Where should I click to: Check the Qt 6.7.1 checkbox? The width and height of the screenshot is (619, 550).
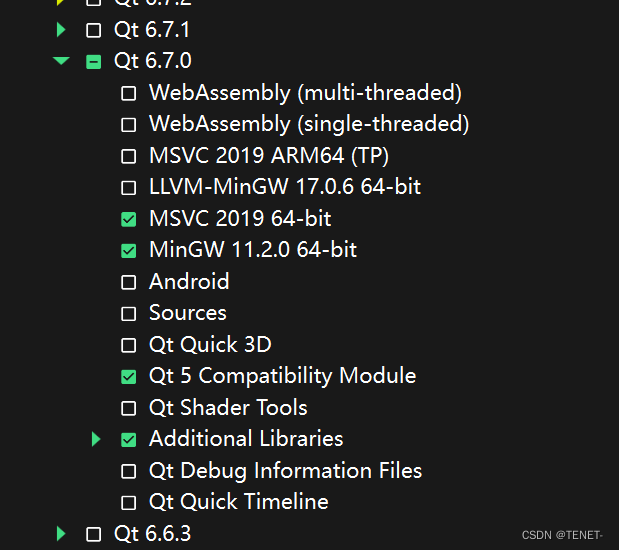pyautogui.click(x=94, y=30)
